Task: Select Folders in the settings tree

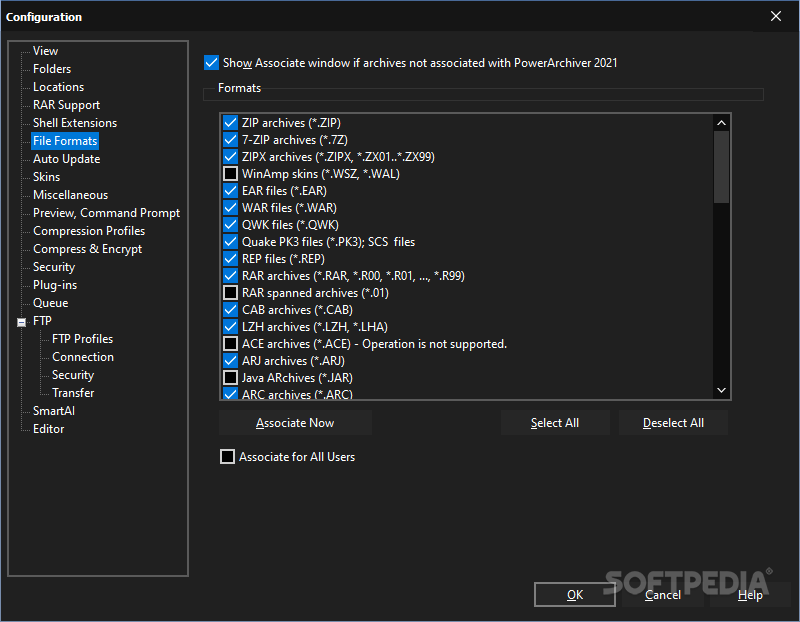Action: tap(52, 69)
